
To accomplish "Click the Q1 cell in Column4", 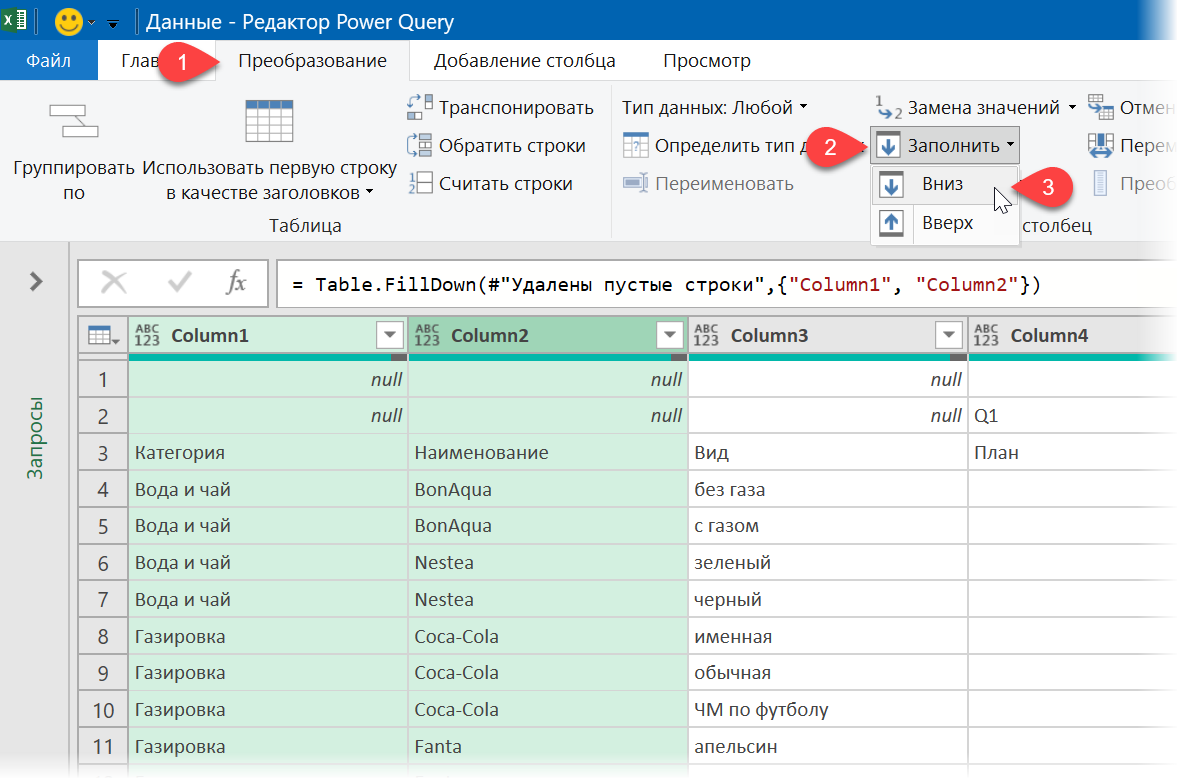I will tap(1073, 416).
